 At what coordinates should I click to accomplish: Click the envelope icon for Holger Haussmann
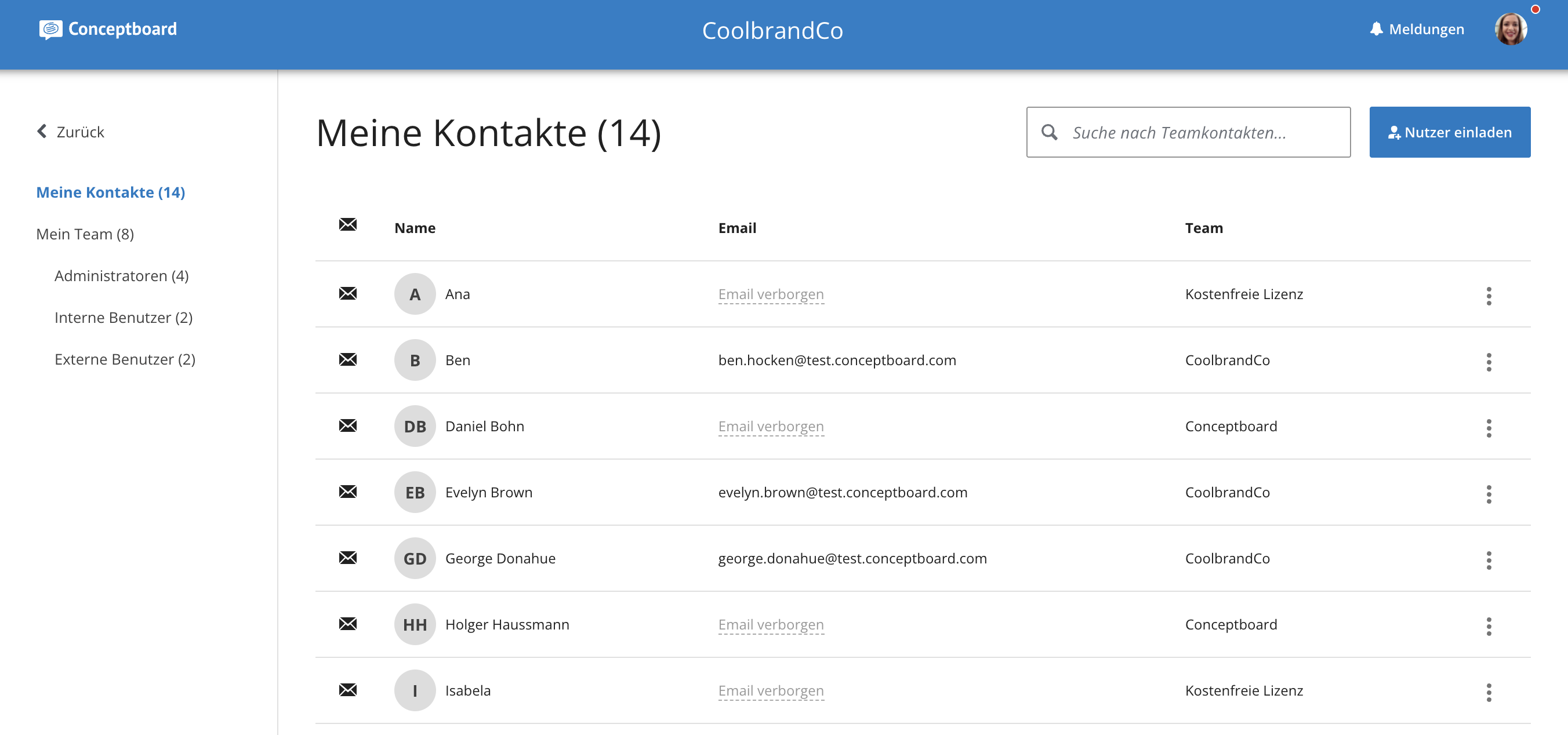[x=347, y=624]
